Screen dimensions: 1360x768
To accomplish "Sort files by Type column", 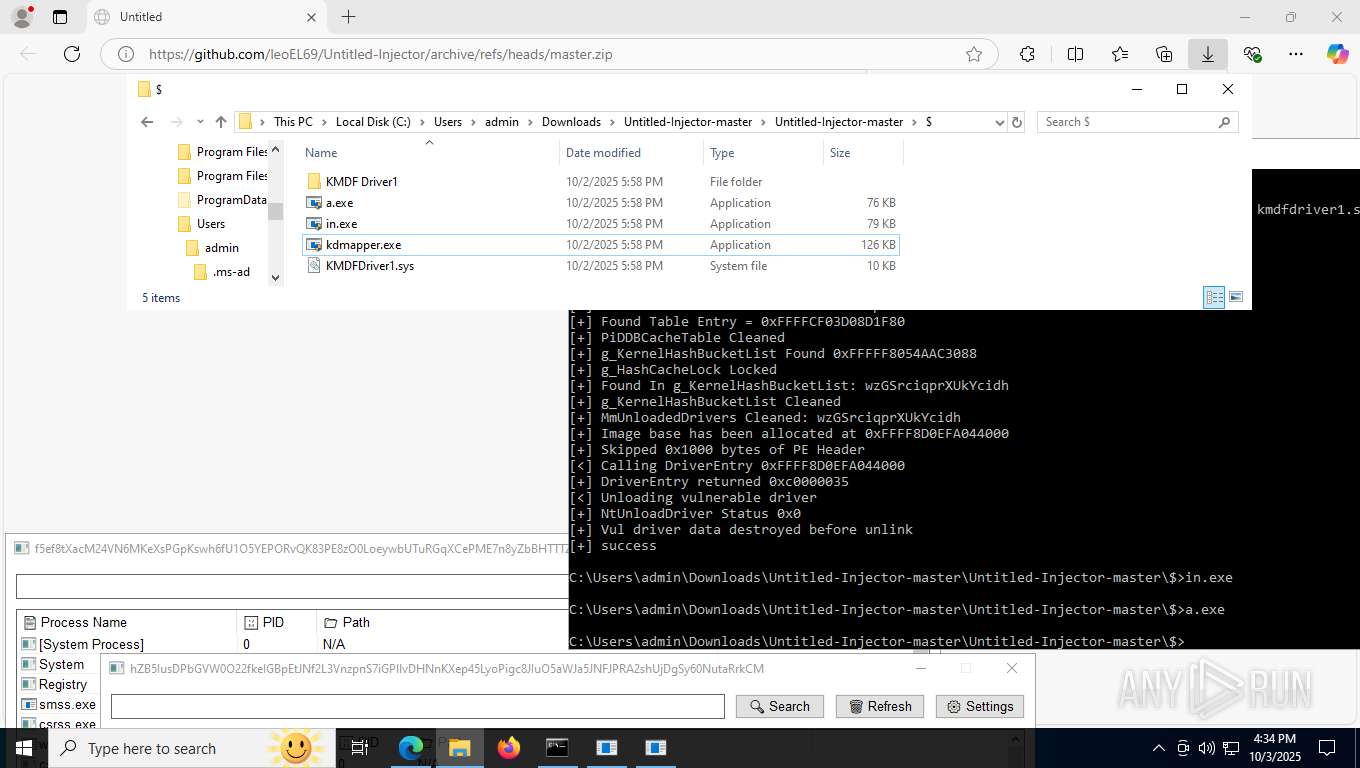I will 763,153.
